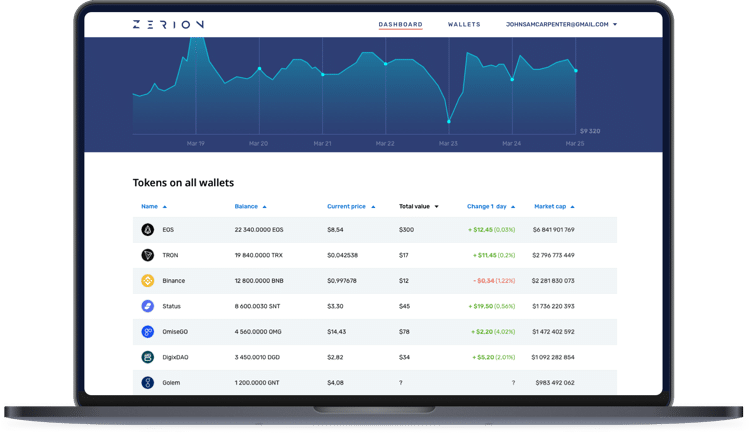This screenshot has width=750, height=433.
Task: Sort table by Name column
Action: [154, 207]
